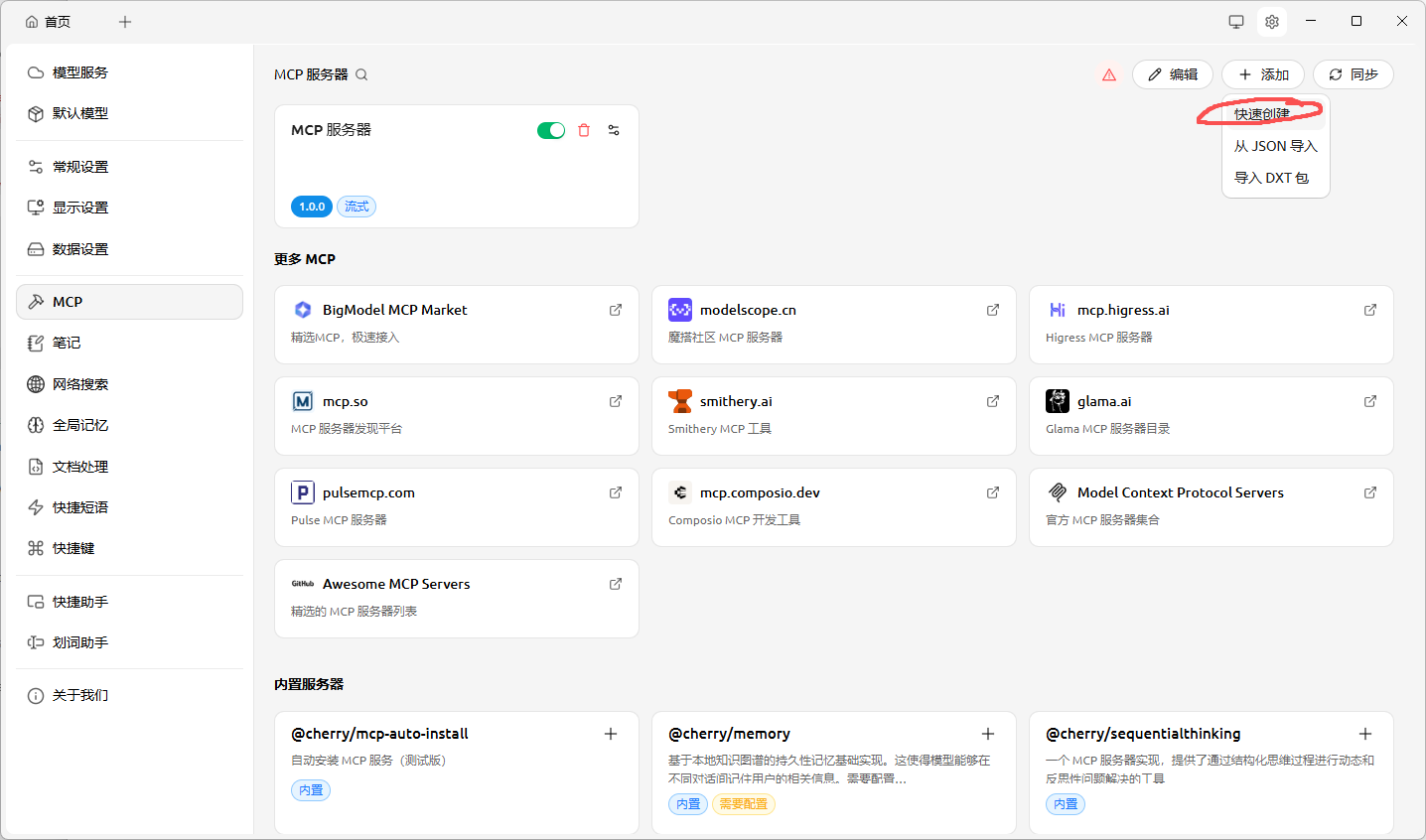Click the monitor icon in title bar

click(1236, 22)
